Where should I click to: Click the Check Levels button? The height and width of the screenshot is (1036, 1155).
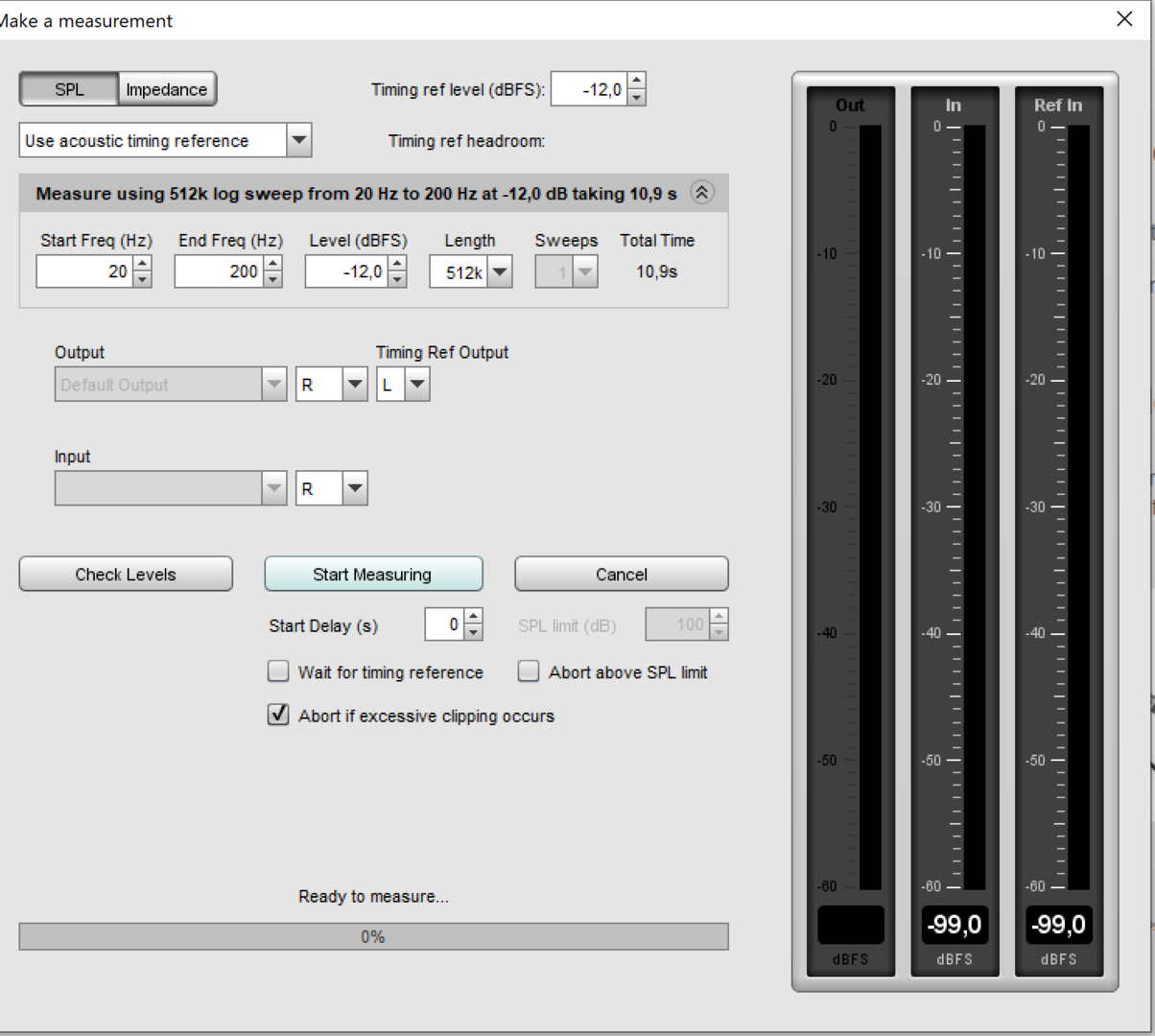coord(126,575)
